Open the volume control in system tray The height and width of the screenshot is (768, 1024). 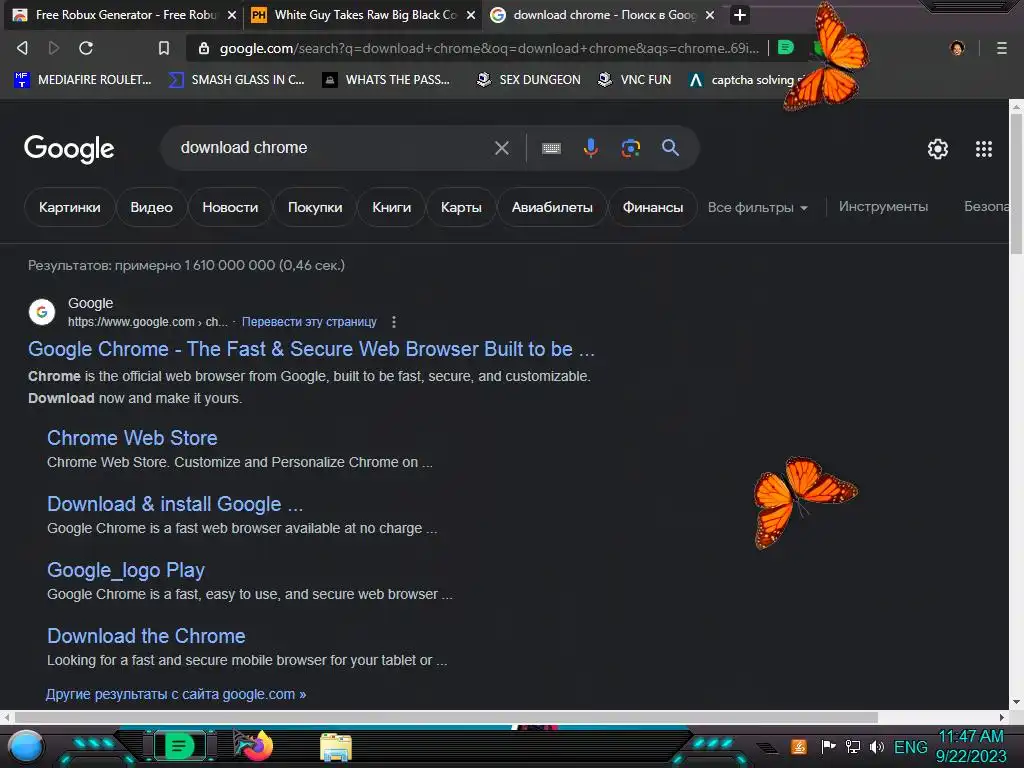[876, 746]
